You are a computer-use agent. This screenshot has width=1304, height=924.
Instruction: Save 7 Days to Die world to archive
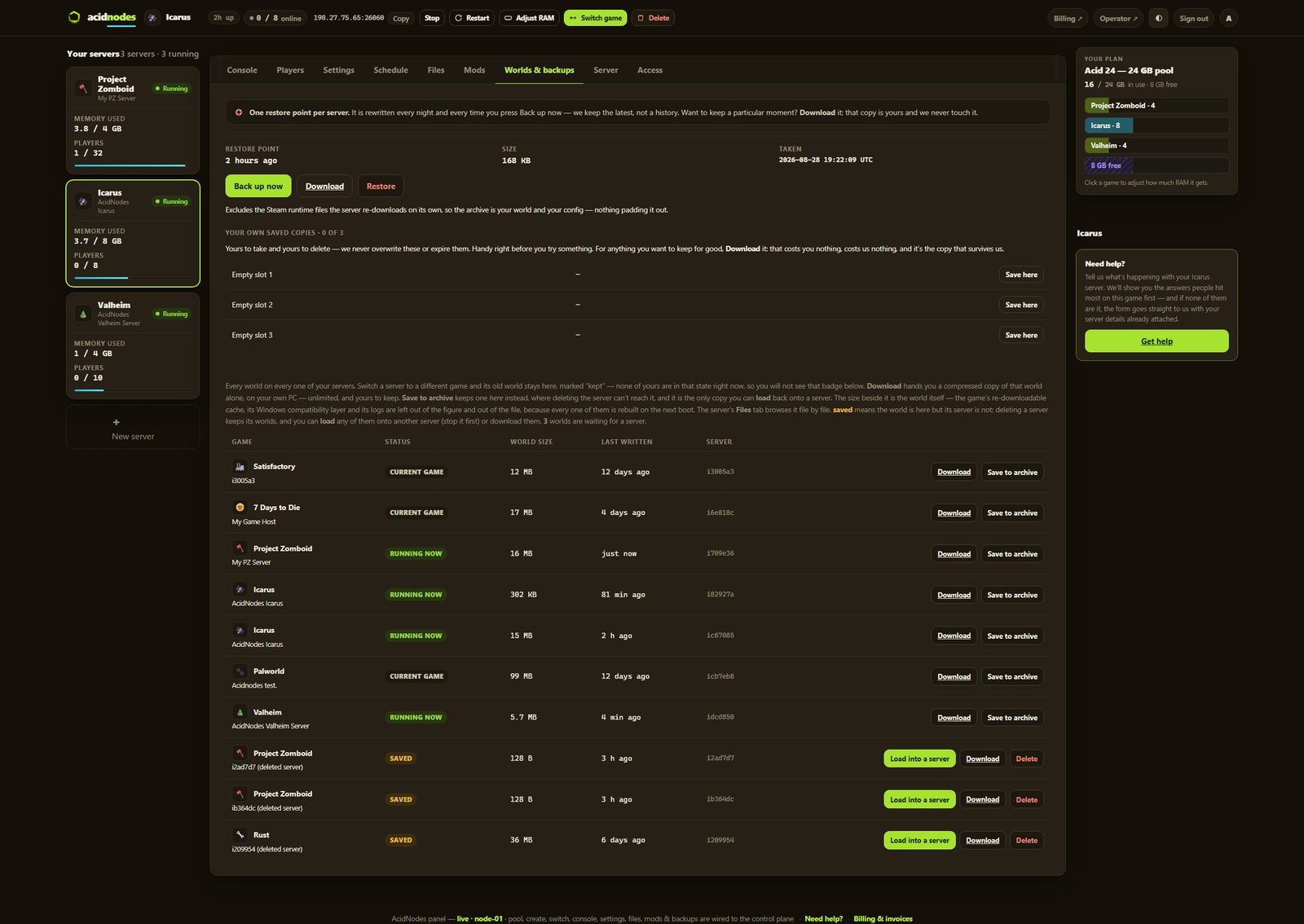pyautogui.click(x=1012, y=513)
